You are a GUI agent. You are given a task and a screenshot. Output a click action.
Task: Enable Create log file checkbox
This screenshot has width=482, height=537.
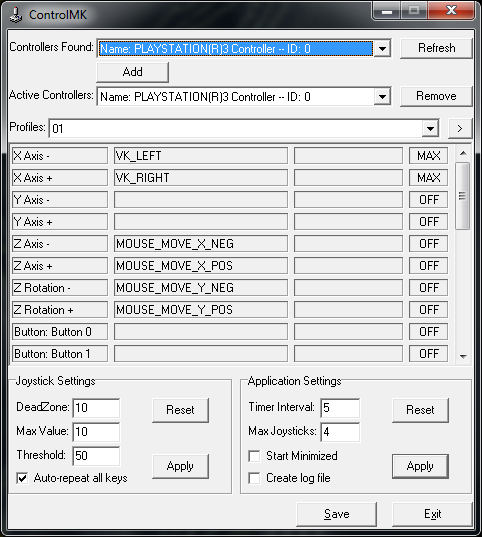tap(254, 478)
